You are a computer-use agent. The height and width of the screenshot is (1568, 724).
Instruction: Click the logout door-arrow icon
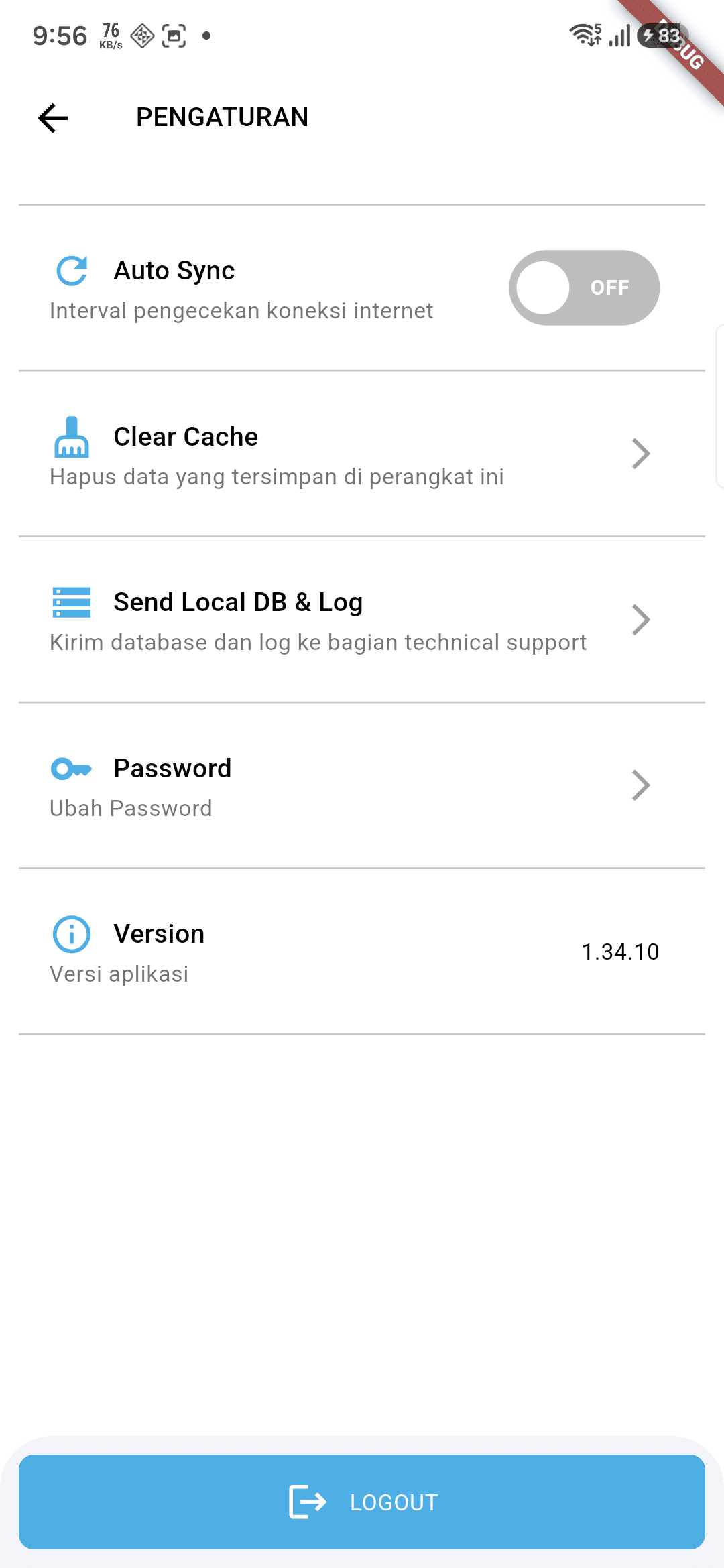(308, 1502)
